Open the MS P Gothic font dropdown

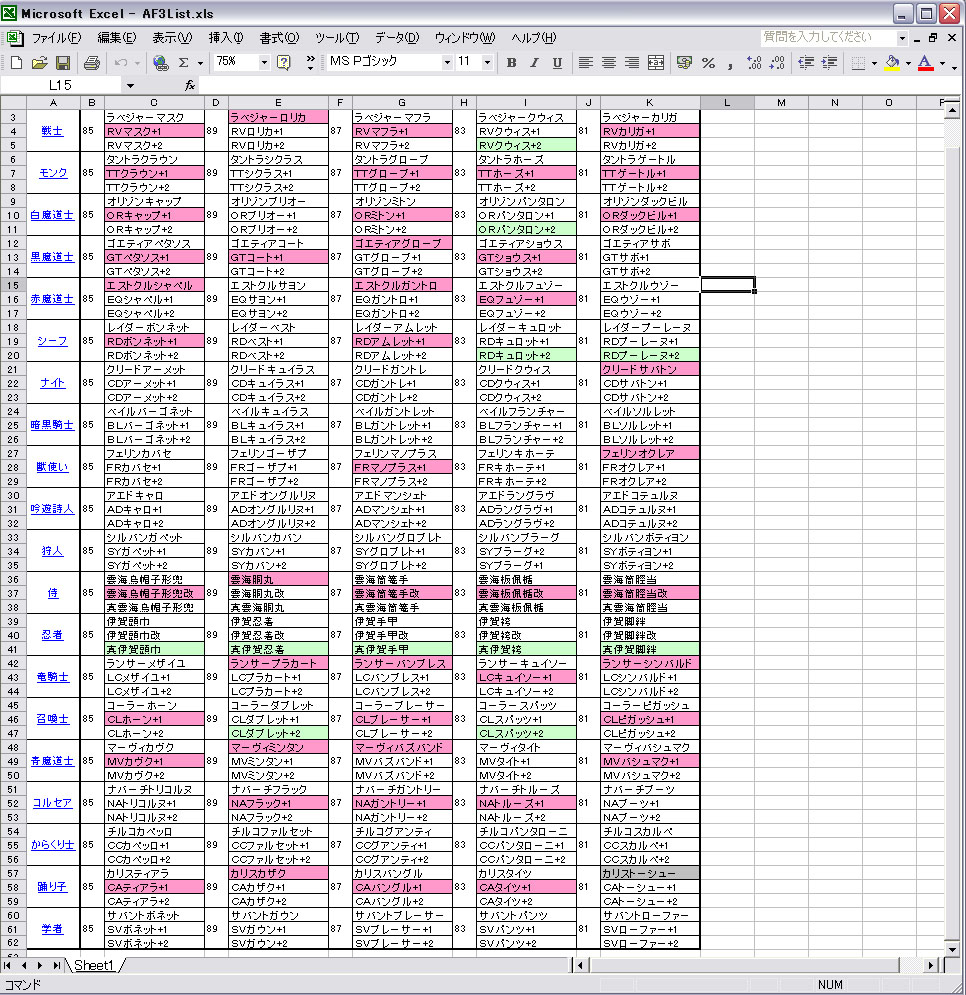pyautogui.click(x=447, y=62)
